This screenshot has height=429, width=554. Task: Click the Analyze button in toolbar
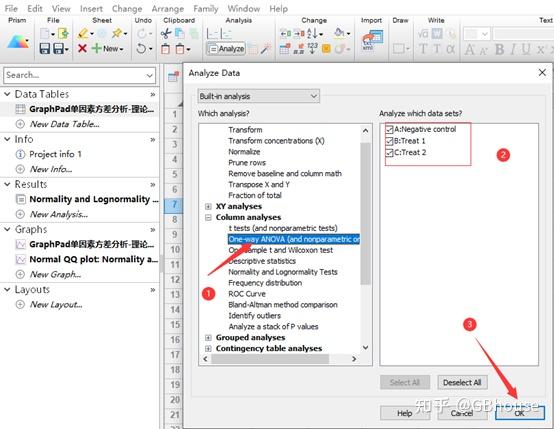(226, 49)
